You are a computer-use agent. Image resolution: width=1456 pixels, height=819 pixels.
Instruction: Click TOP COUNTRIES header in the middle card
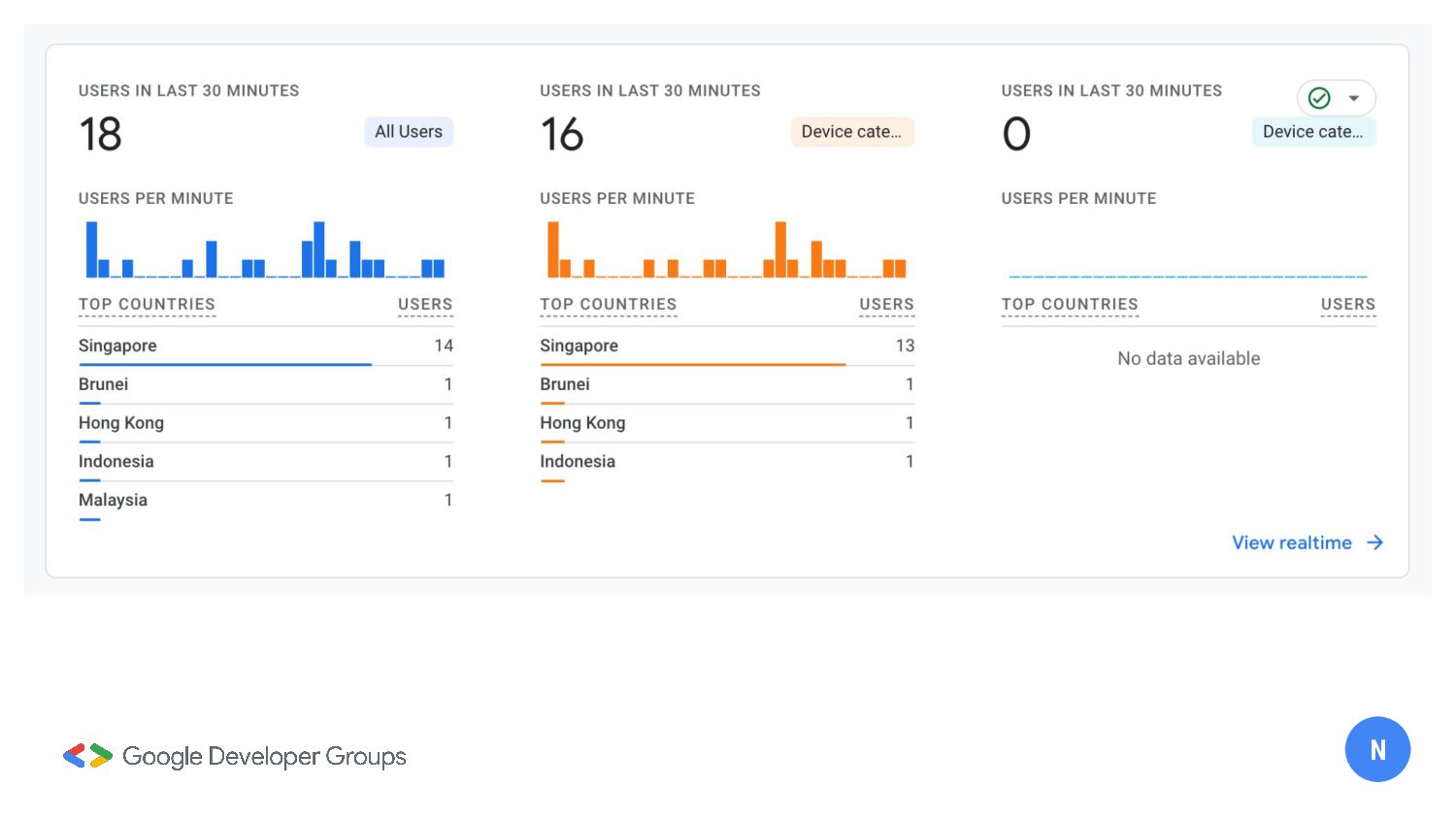click(x=608, y=304)
